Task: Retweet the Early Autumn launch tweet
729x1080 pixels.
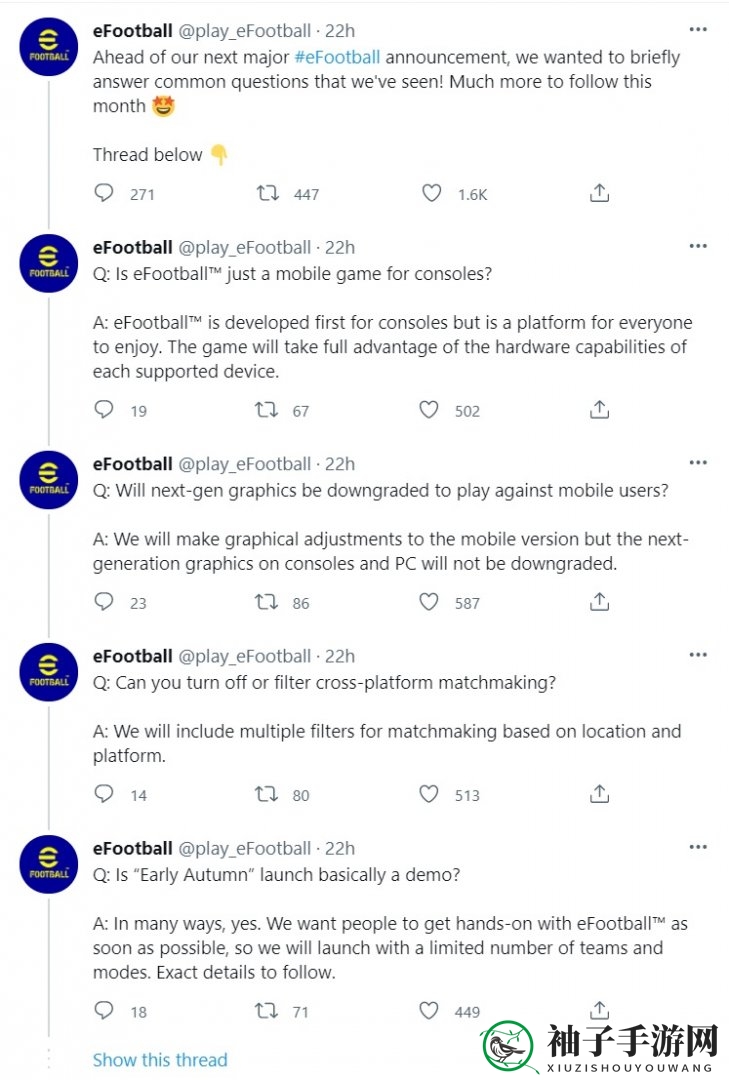Action: (266, 1010)
